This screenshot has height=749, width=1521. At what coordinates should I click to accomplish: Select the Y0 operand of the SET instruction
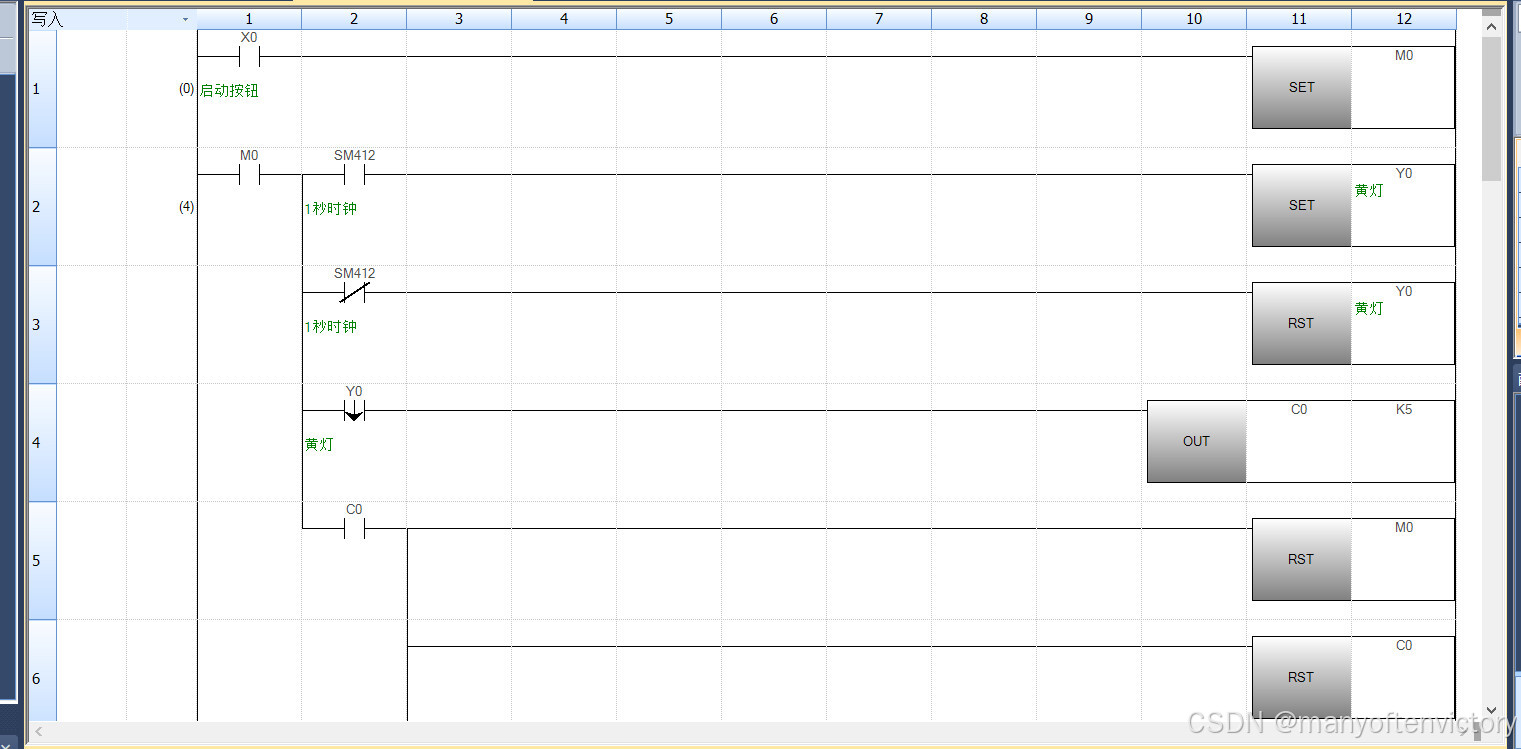(1404, 173)
